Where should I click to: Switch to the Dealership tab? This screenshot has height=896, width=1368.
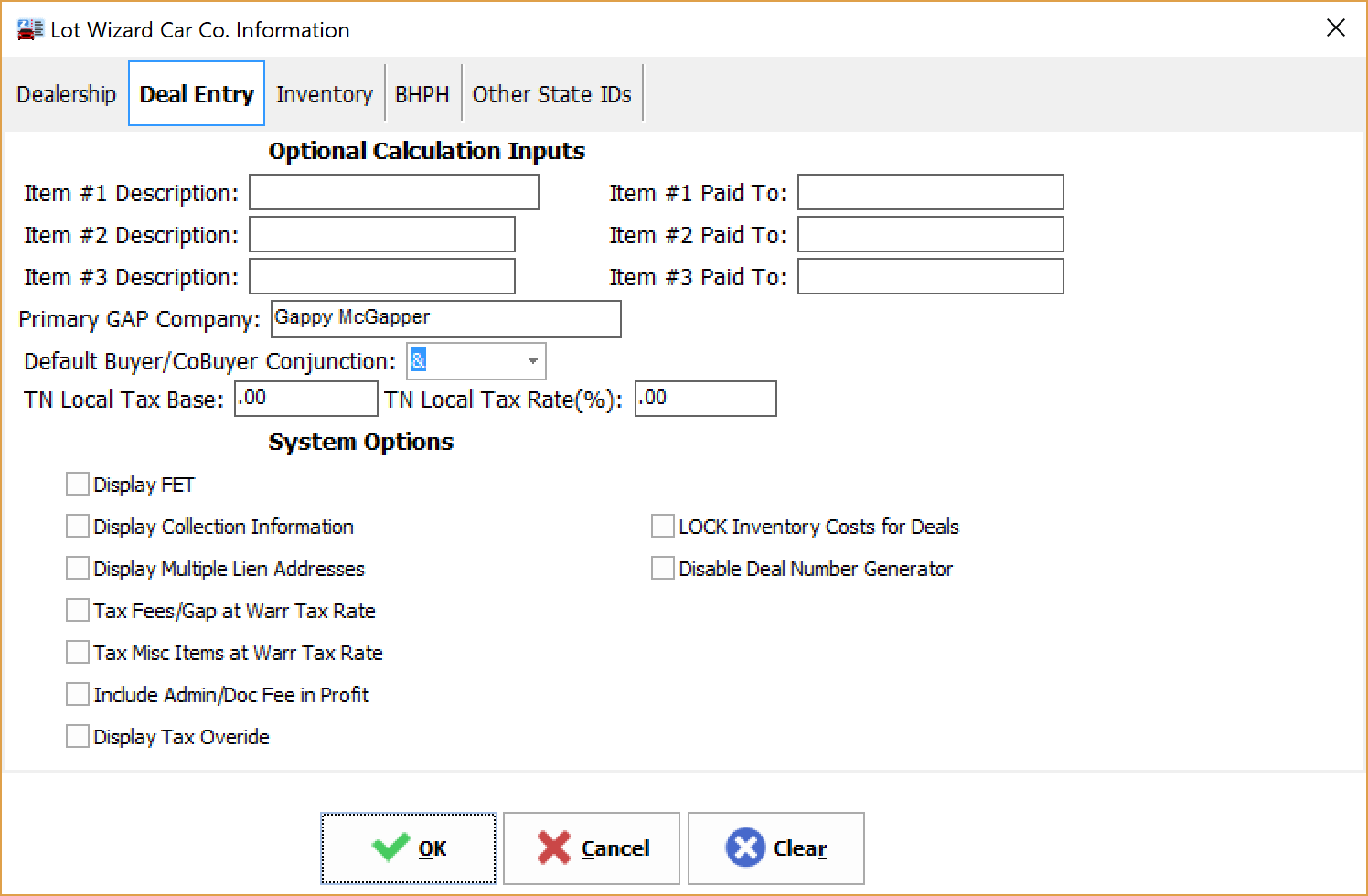coord(65,93)
